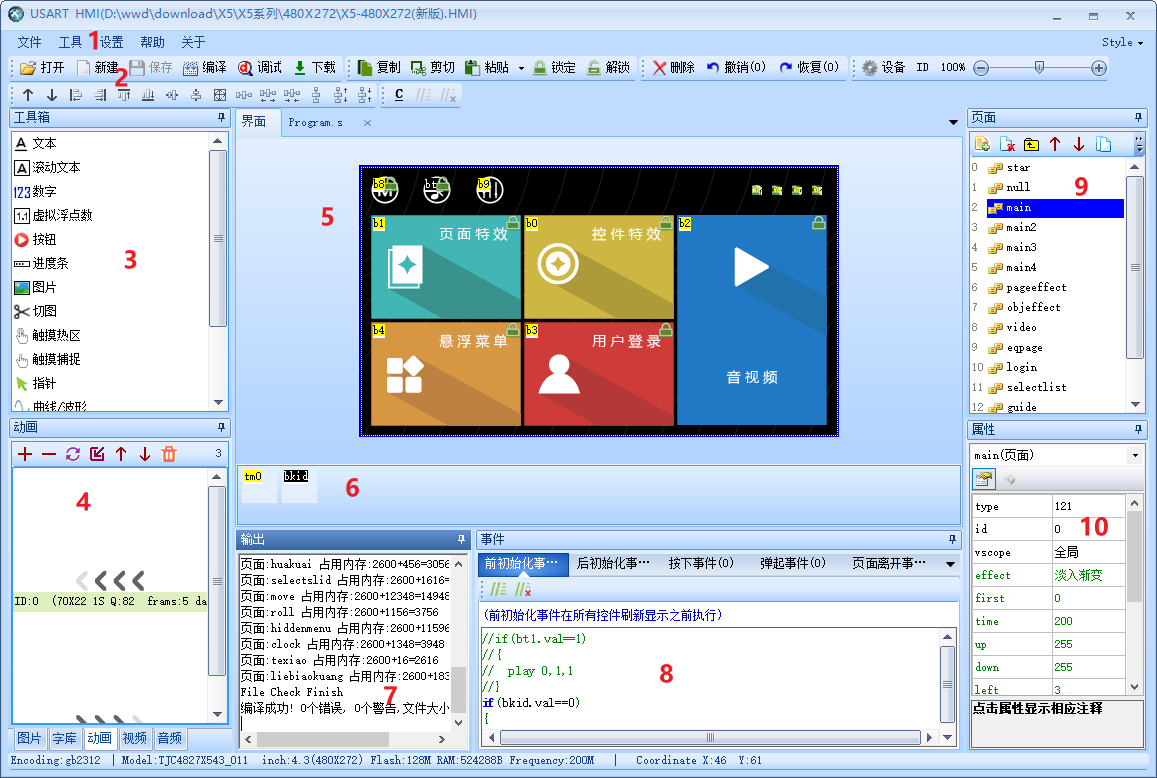Click the zoom slider handle
The image size is (1157, 778).
pos(1040,67)
